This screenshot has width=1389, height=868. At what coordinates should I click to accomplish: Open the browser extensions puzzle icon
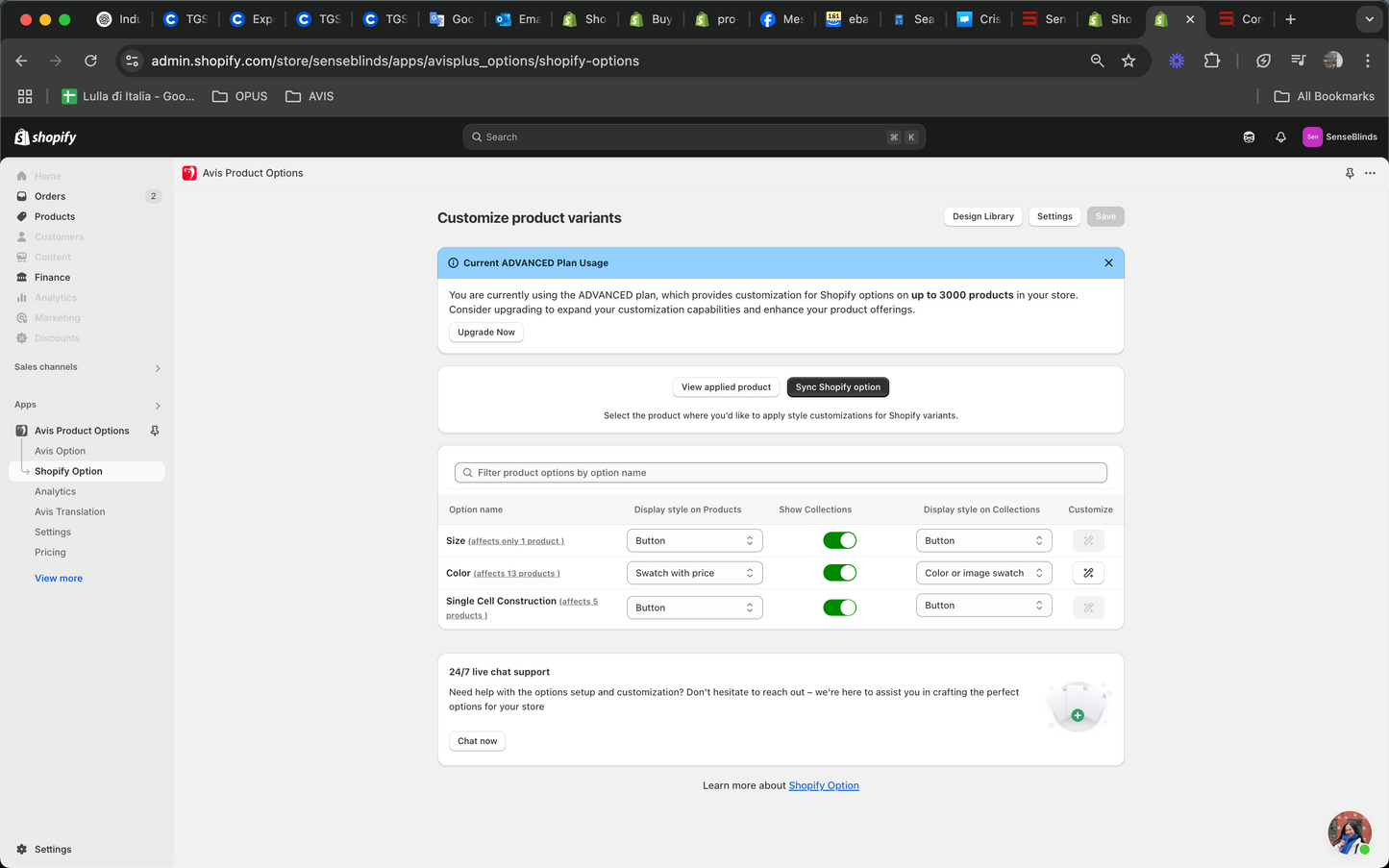pos(1212,61)
